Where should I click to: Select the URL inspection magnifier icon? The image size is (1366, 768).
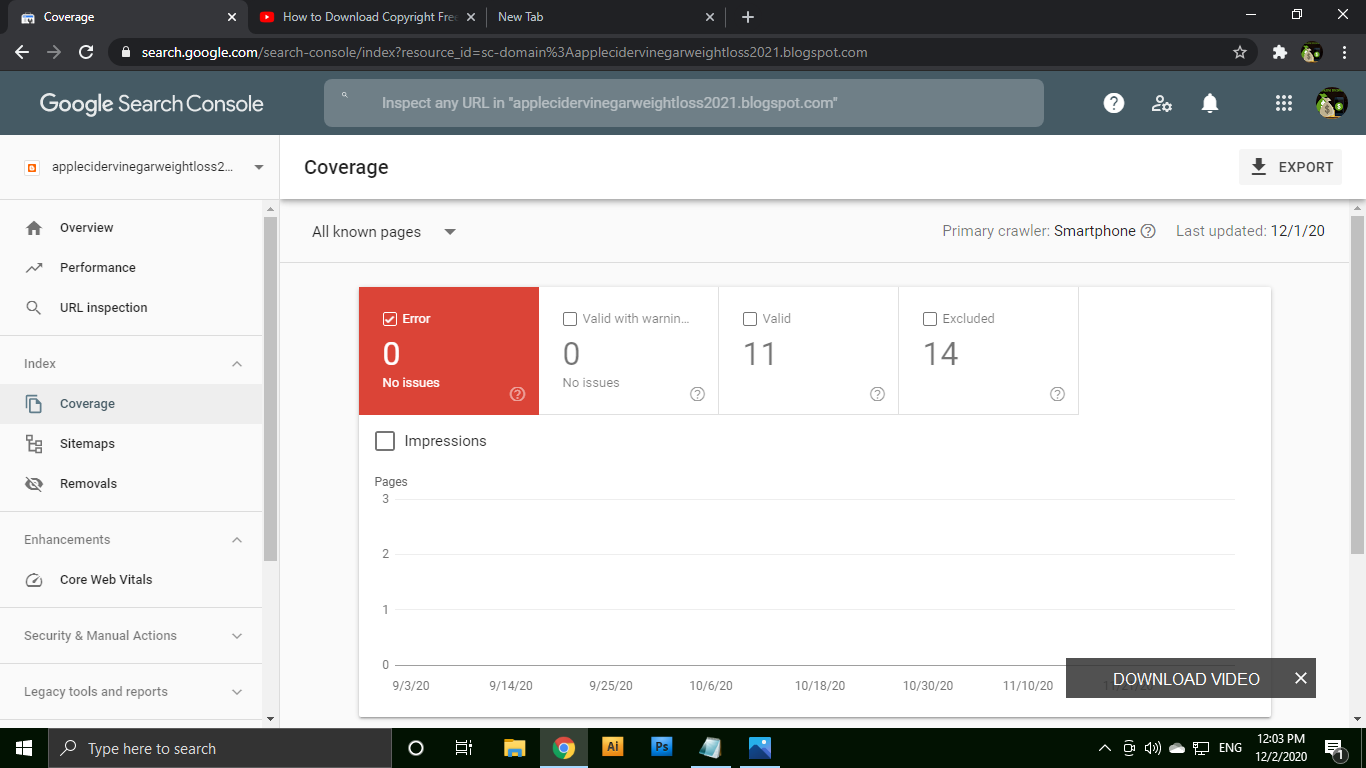point(33,307)
